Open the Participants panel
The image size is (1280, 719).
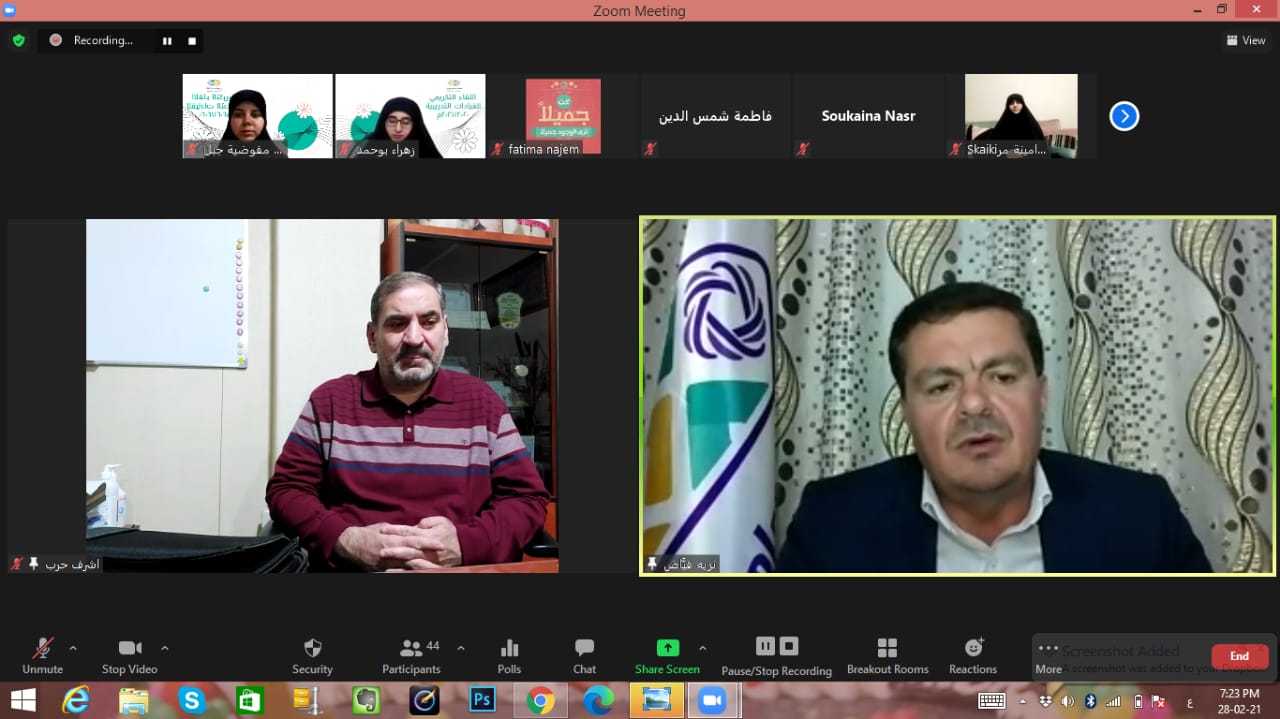click(x=411, y=655)
